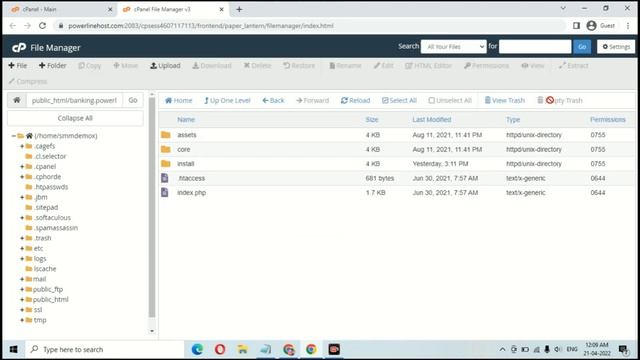Click the blue search Go button
This screenshot has height=360, width=640.
pyautogui.click(x=582, y=47)
